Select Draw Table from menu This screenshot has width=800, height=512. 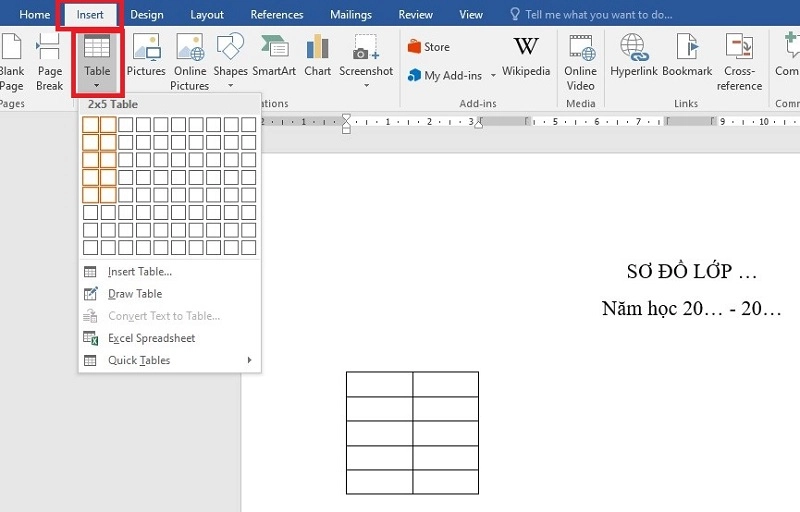(x=134, y=294)
